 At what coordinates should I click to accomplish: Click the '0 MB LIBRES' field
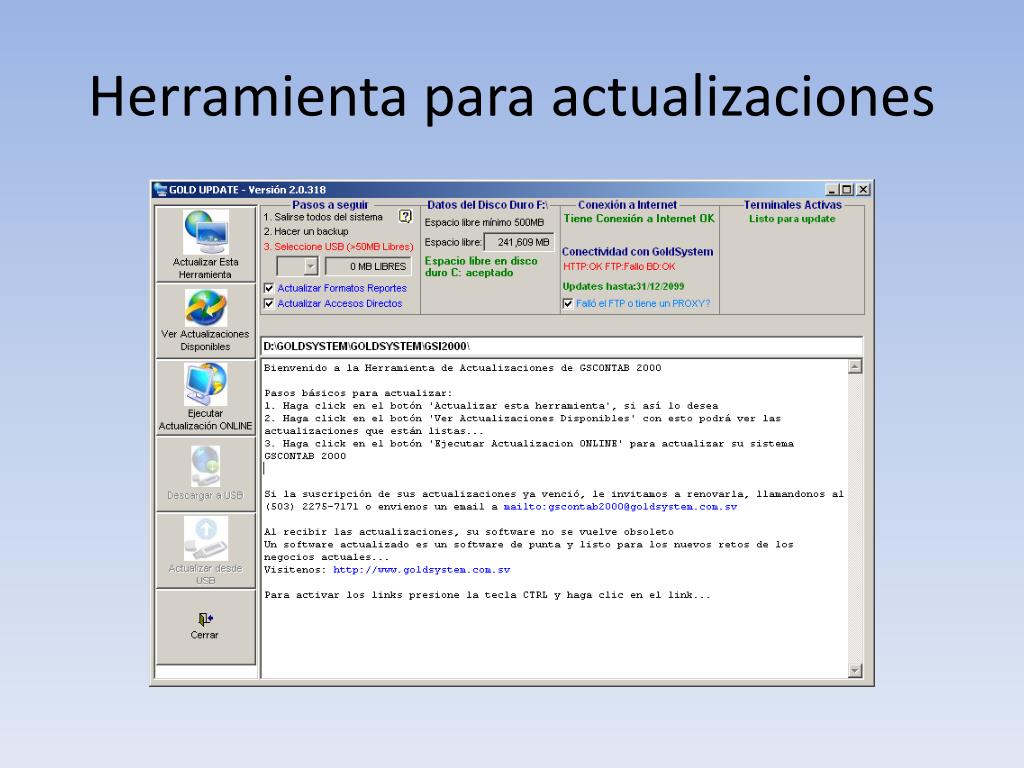tap(368, 266)
